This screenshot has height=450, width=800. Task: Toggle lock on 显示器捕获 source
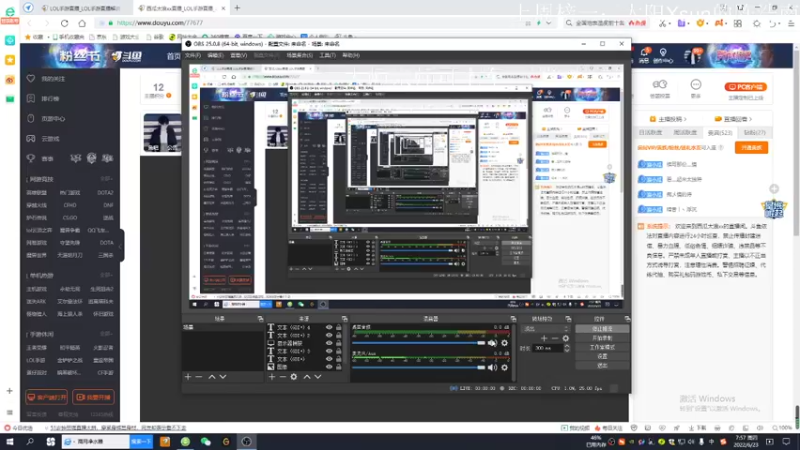coord(339,343)
